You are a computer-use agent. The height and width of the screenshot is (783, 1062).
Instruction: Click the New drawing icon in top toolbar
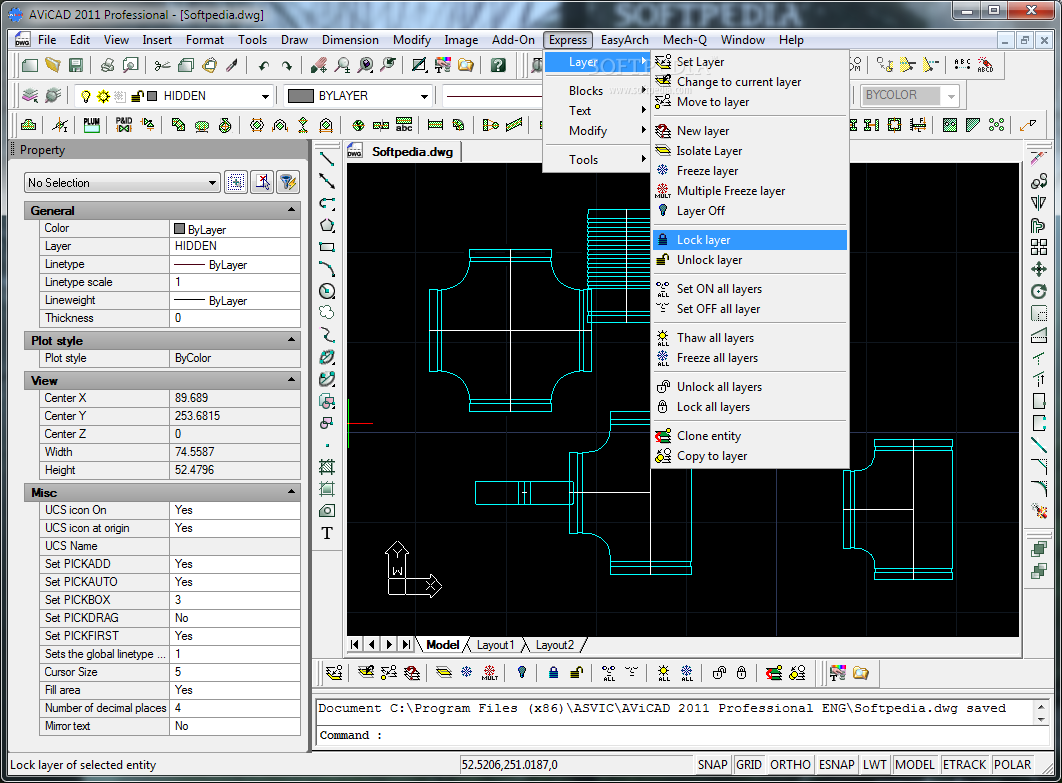pyautogui.click(x=30, y=66)
